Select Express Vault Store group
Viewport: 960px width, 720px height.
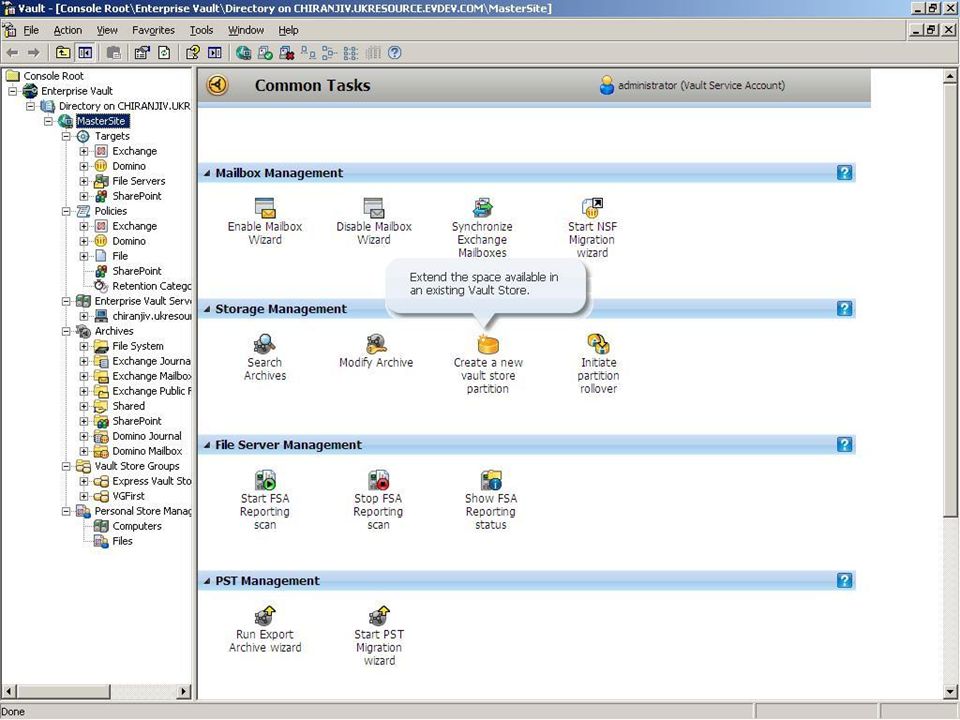tap(152, 481)
